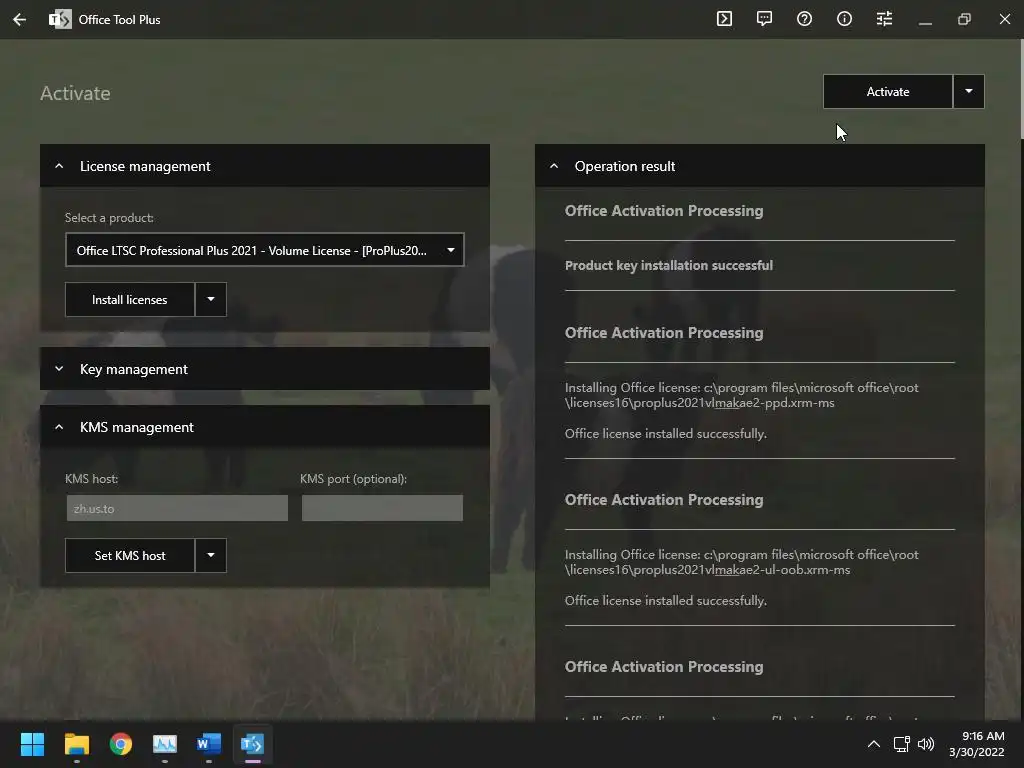1024x768 pixels.
Task: Open the feedback chat icon
Action: [764, 19]
